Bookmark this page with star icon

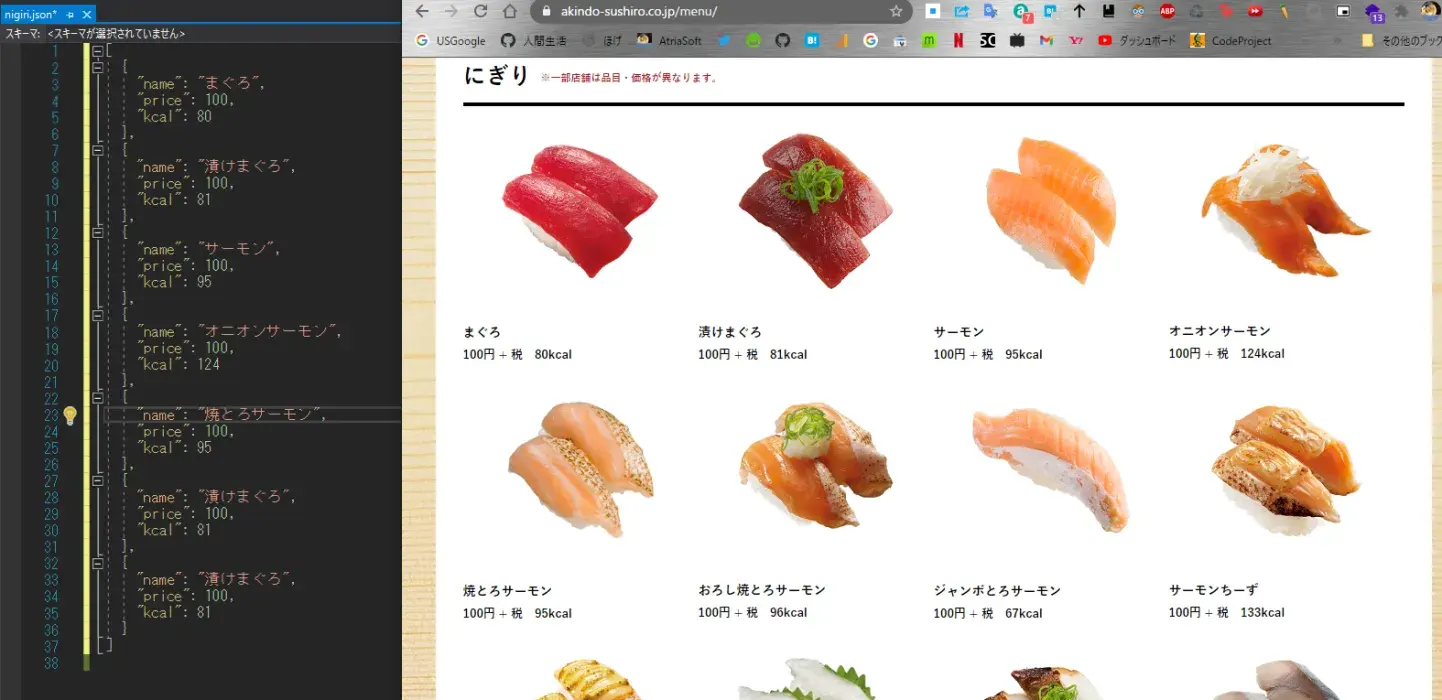point(895,11)
